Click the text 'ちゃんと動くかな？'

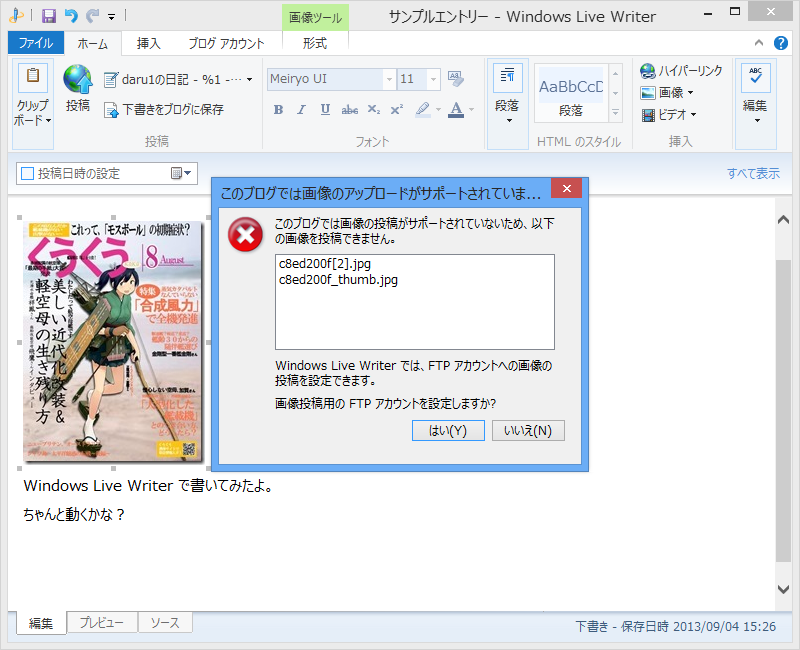pos(74,514)
